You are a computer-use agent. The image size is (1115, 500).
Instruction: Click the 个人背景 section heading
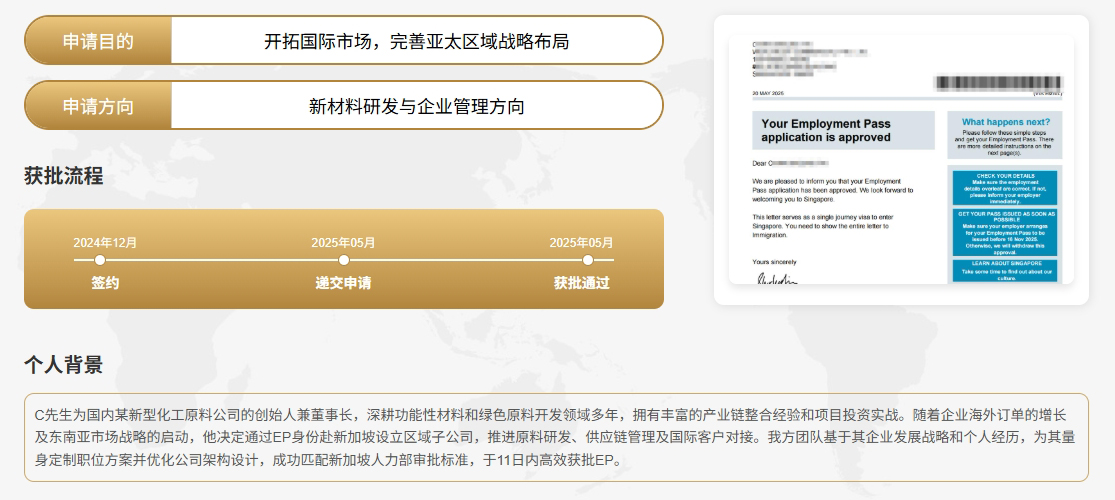(63, 365)
